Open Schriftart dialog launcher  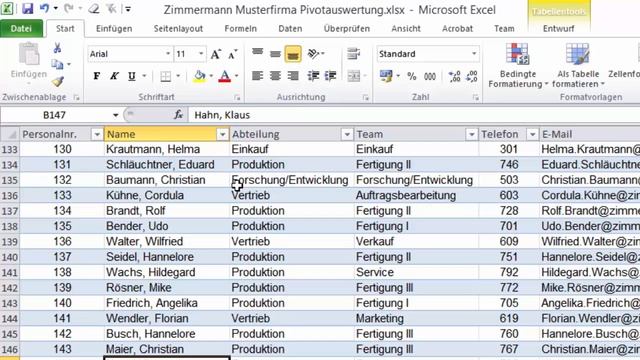[237, 98]
